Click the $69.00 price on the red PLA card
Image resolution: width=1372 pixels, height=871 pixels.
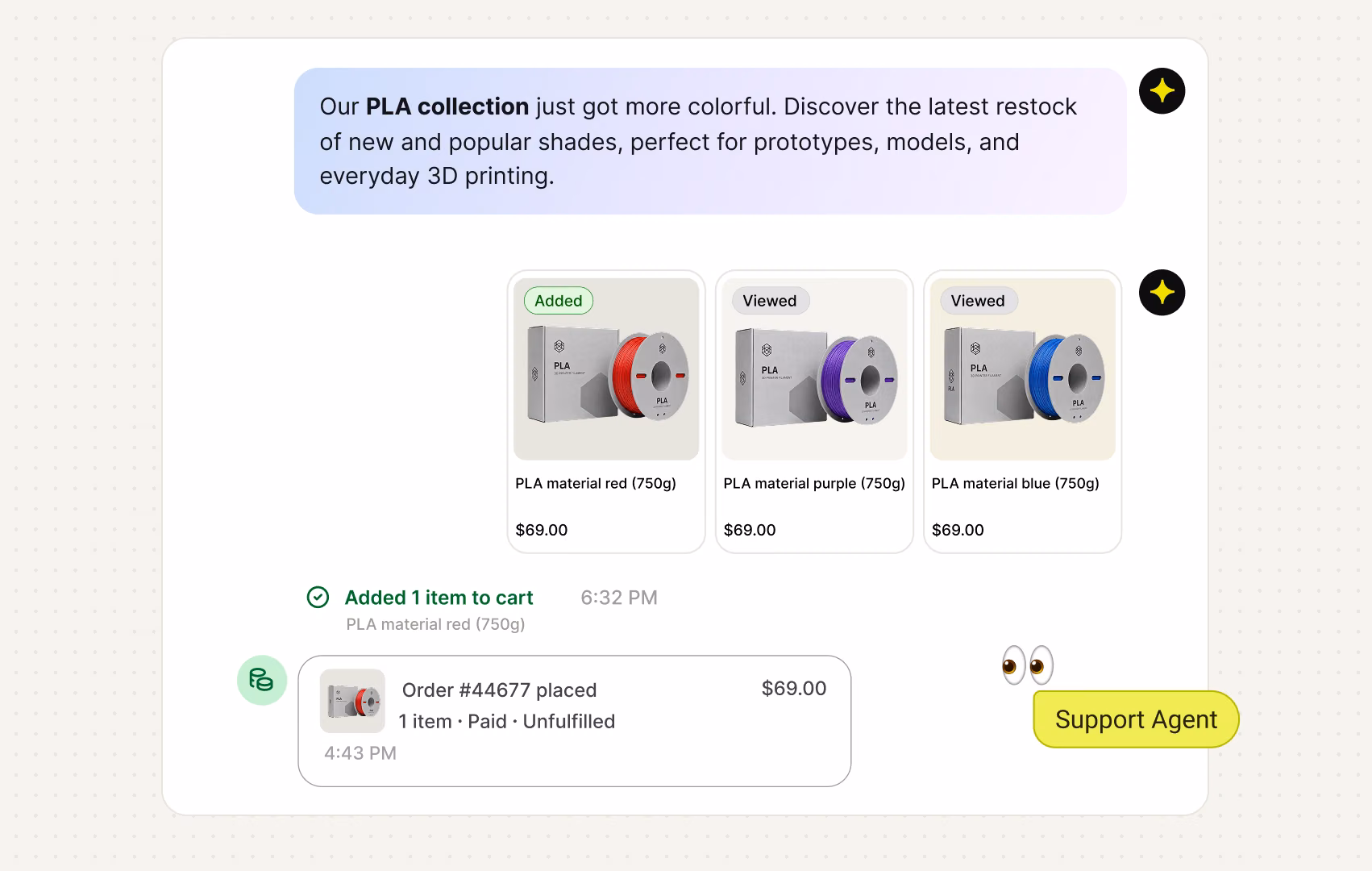tap(542, 530)
